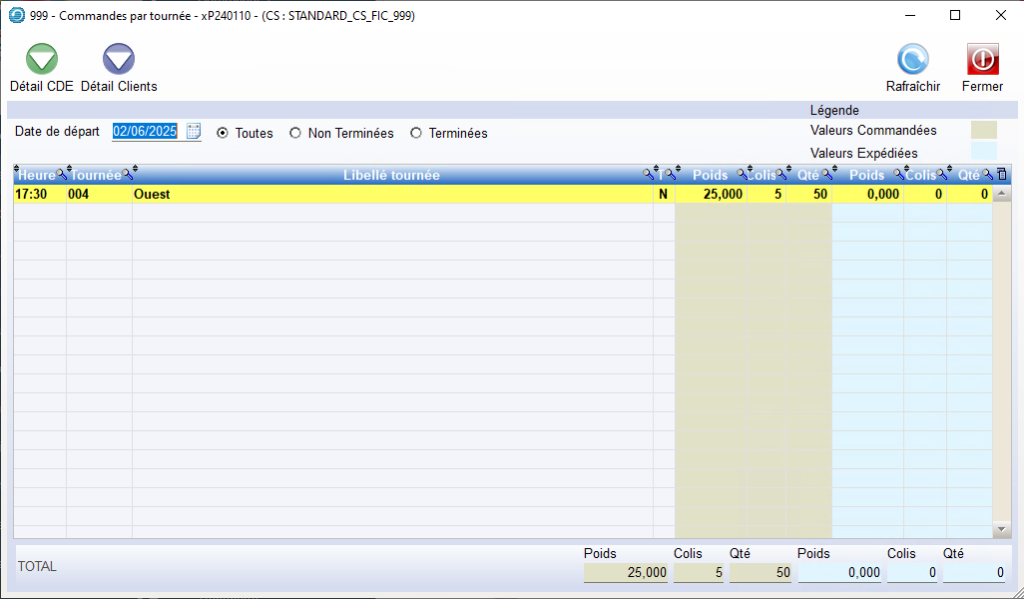Viewport: 1024px width, 599px height.
Task: Select the Terminées radio button
Action: click(416, 133)
